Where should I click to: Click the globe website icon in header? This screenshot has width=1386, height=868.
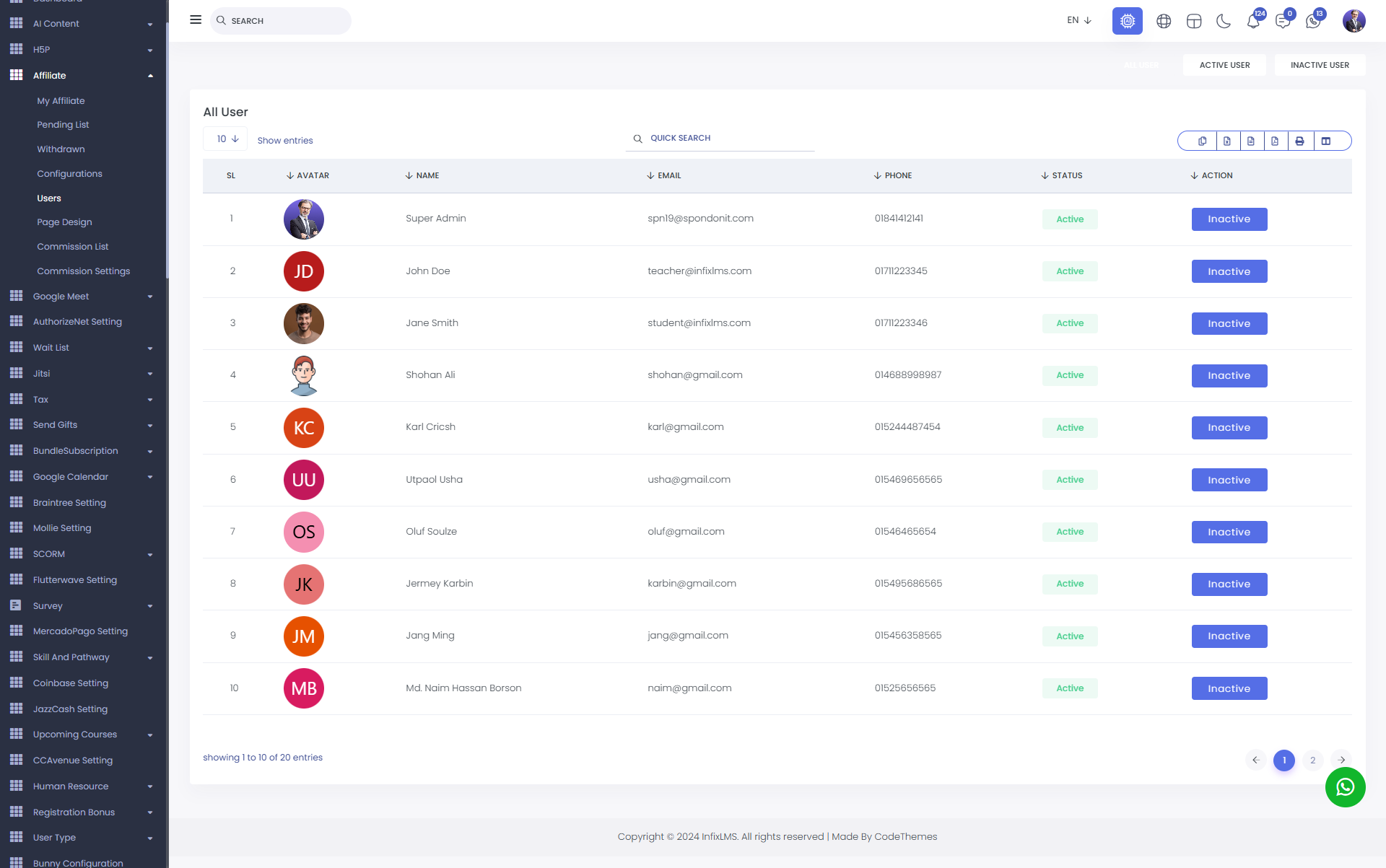click(1164, 22)
